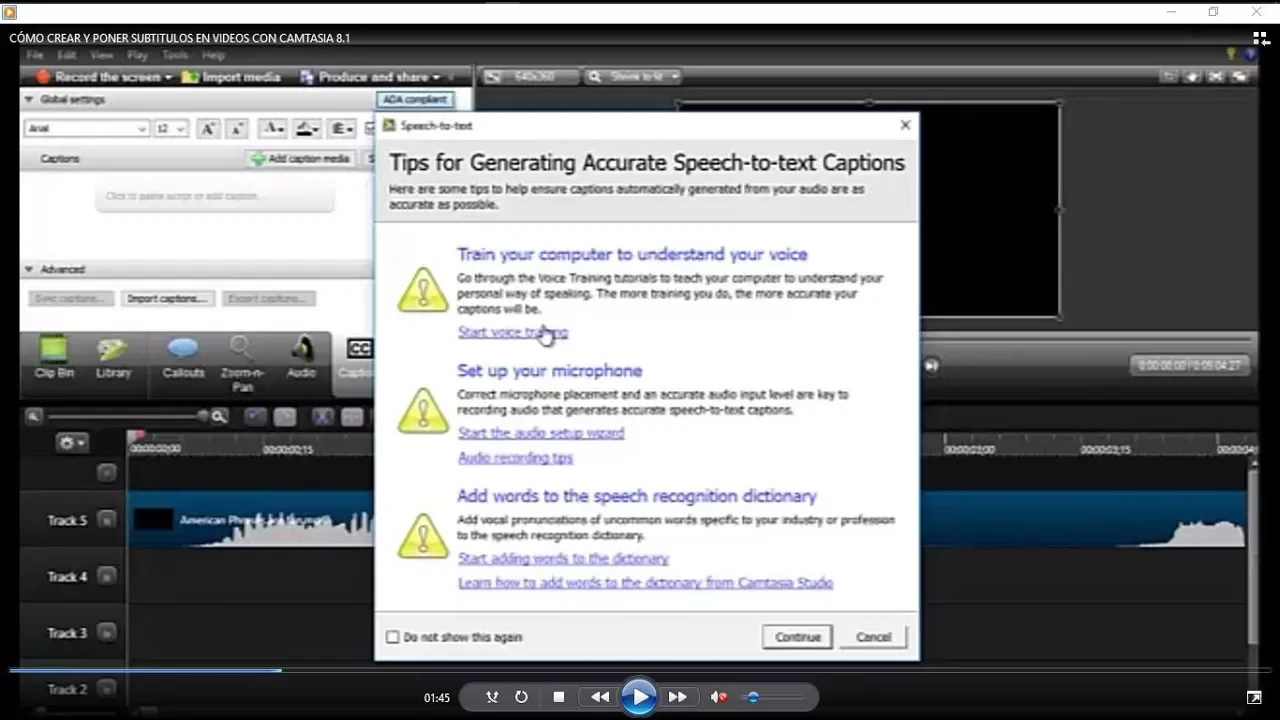Open the Library tab

[x=113, y=358]
